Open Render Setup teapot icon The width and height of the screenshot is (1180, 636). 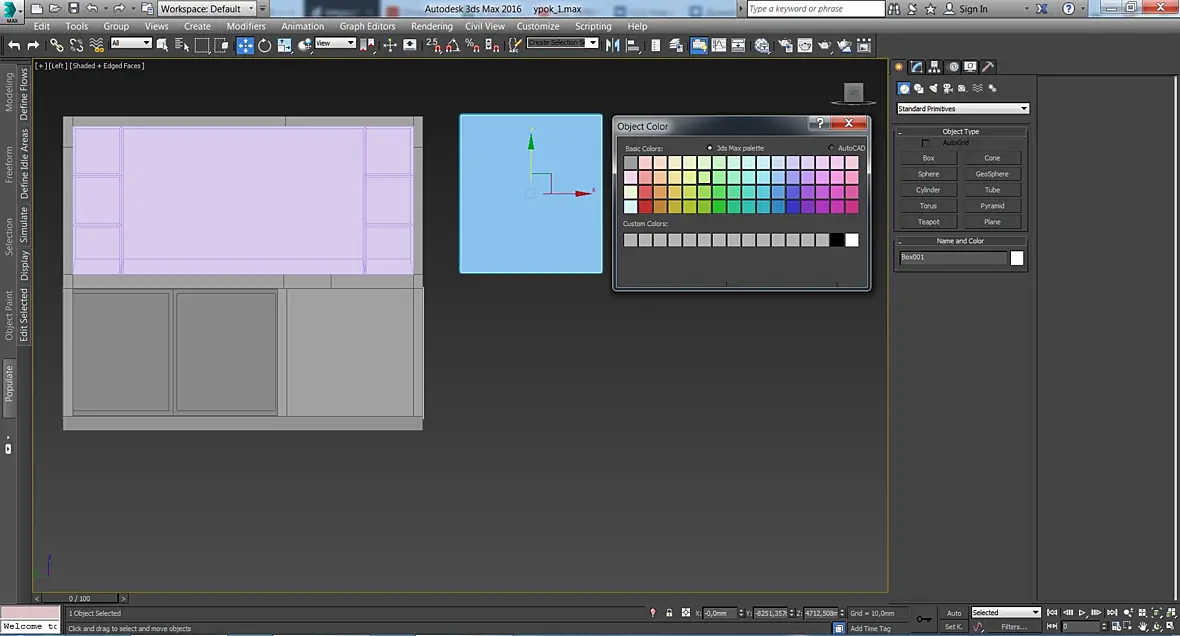tap(785, 45)
